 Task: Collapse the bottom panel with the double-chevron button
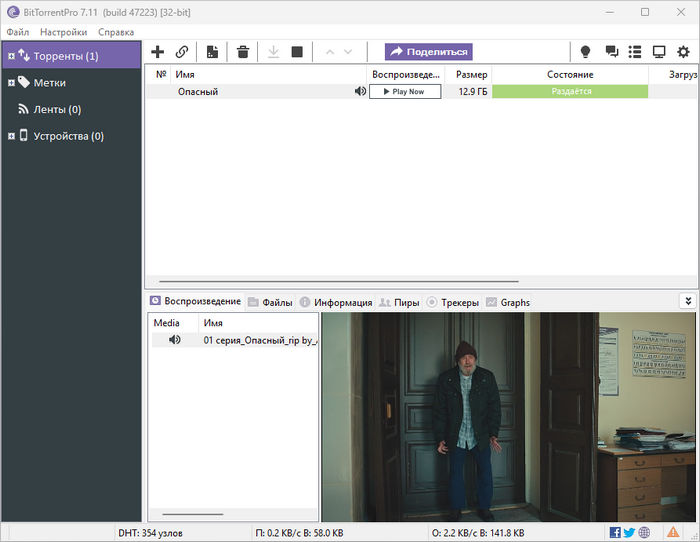tap(687, 301)
